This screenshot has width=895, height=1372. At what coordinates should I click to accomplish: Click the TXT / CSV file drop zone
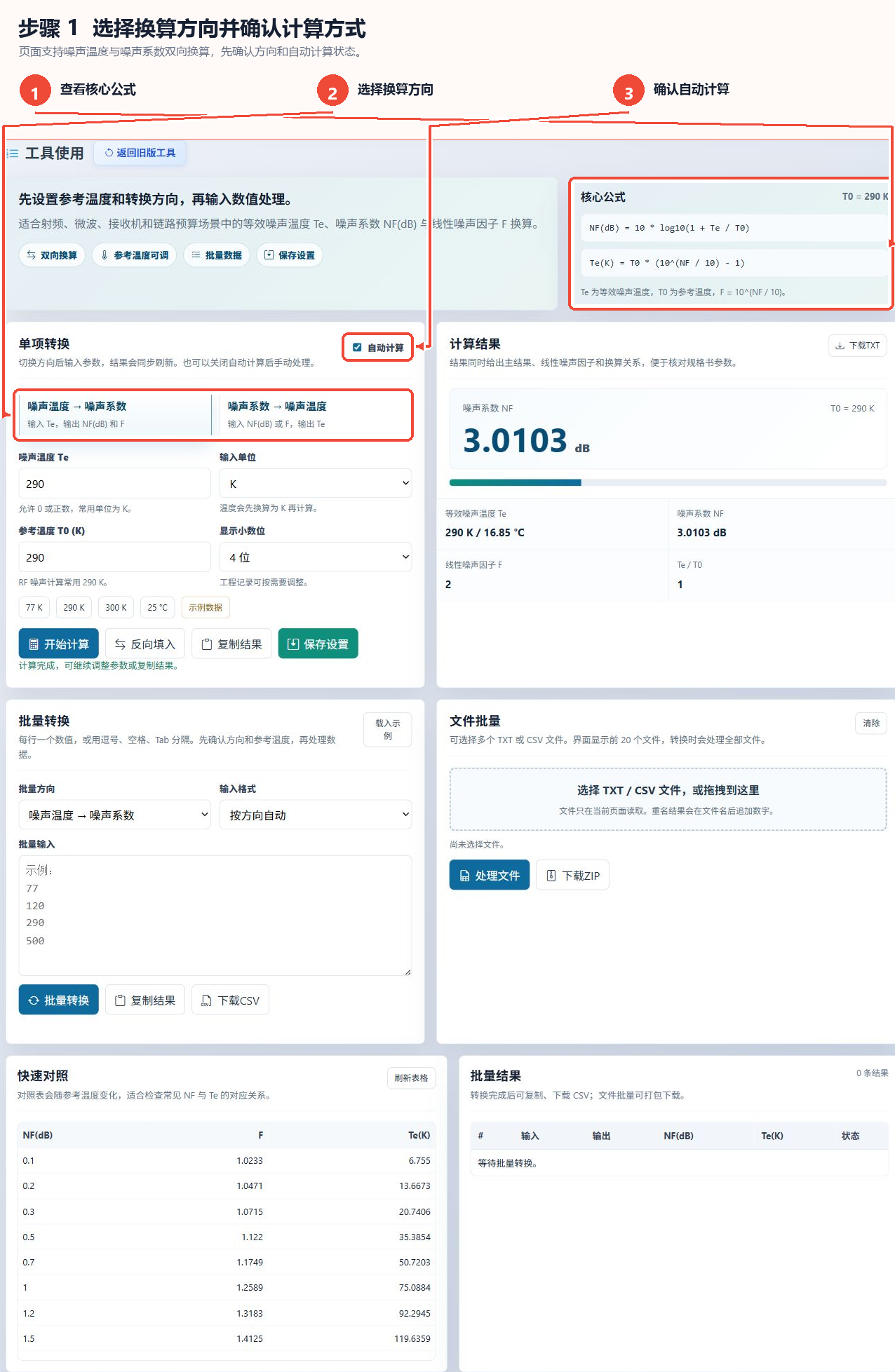click(668, 799)
